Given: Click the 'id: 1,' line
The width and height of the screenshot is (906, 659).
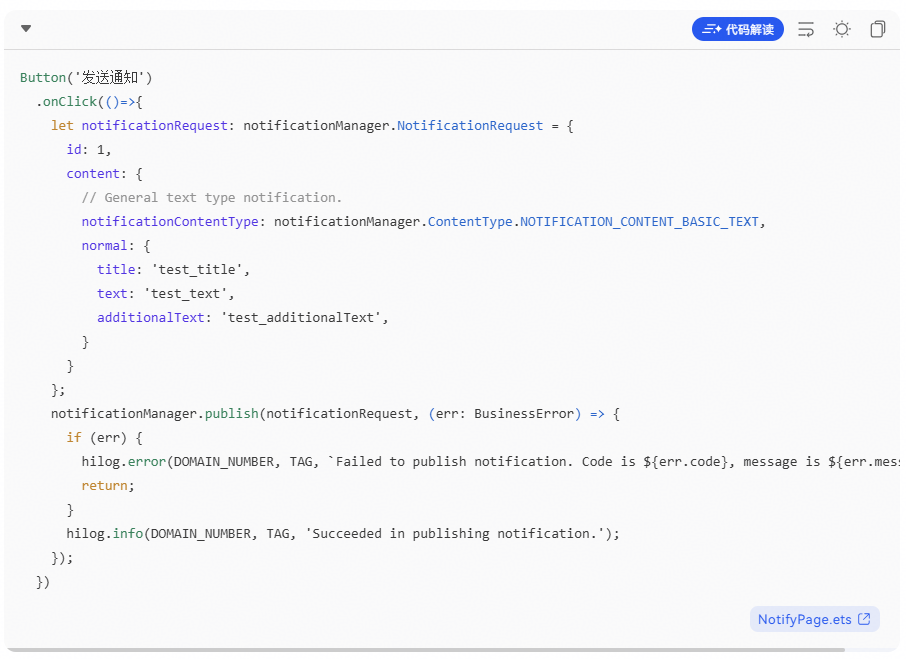Looking at the screenshot, I should coord(88,150).
